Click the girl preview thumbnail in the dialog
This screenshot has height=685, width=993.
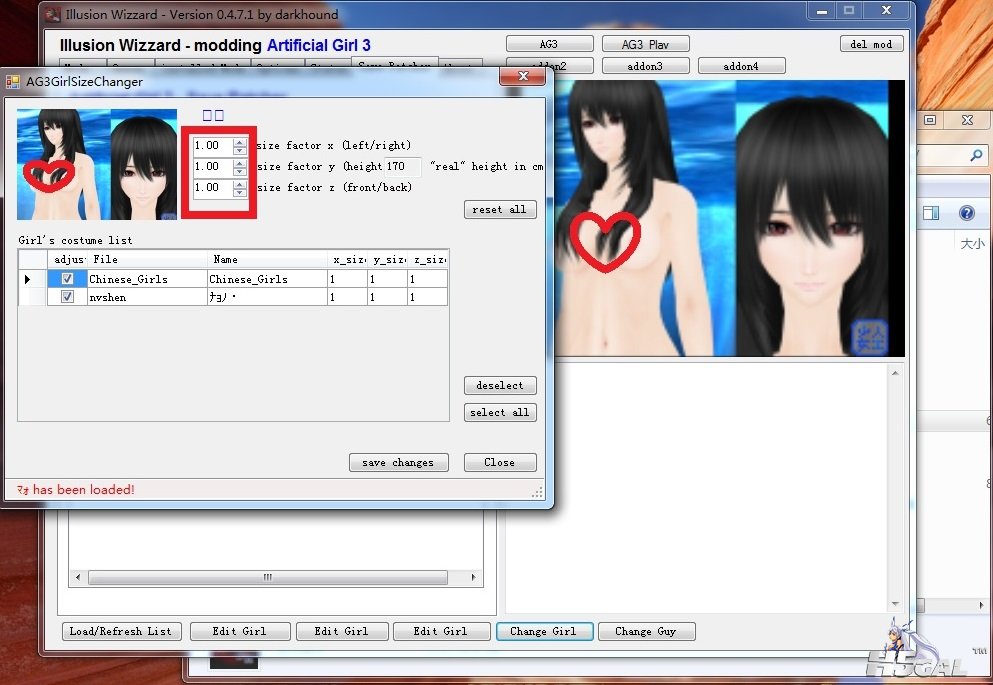tap(97, 164)
